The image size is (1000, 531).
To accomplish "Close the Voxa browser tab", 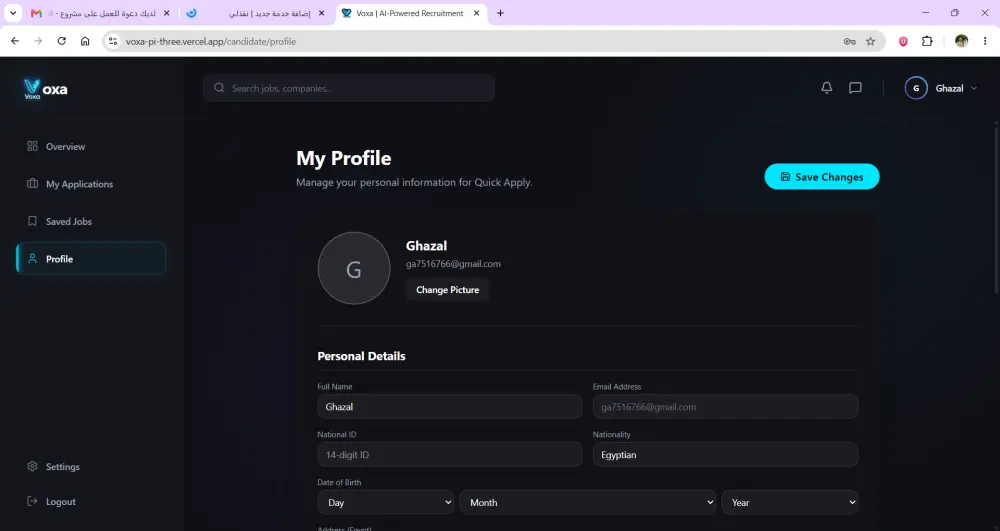I will (476, 13).
